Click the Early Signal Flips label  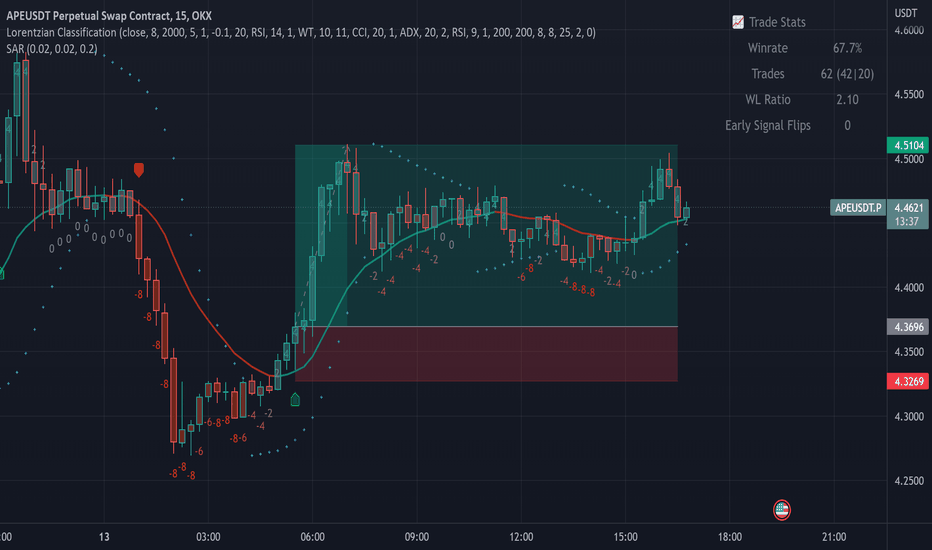pyautogui.click(x=767, y=125)
